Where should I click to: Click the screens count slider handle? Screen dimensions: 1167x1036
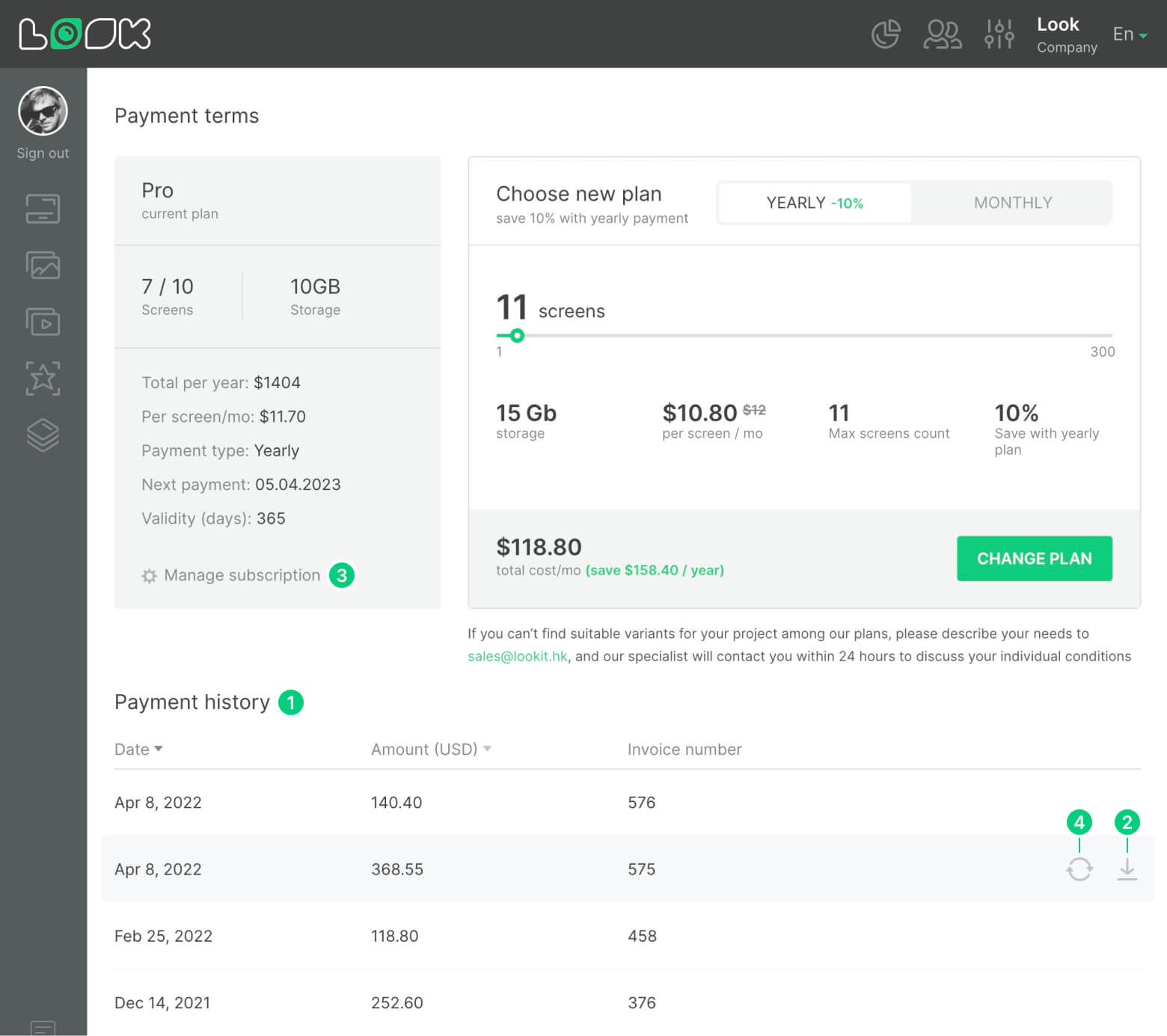pyautogui.click(x=517, y=336)
